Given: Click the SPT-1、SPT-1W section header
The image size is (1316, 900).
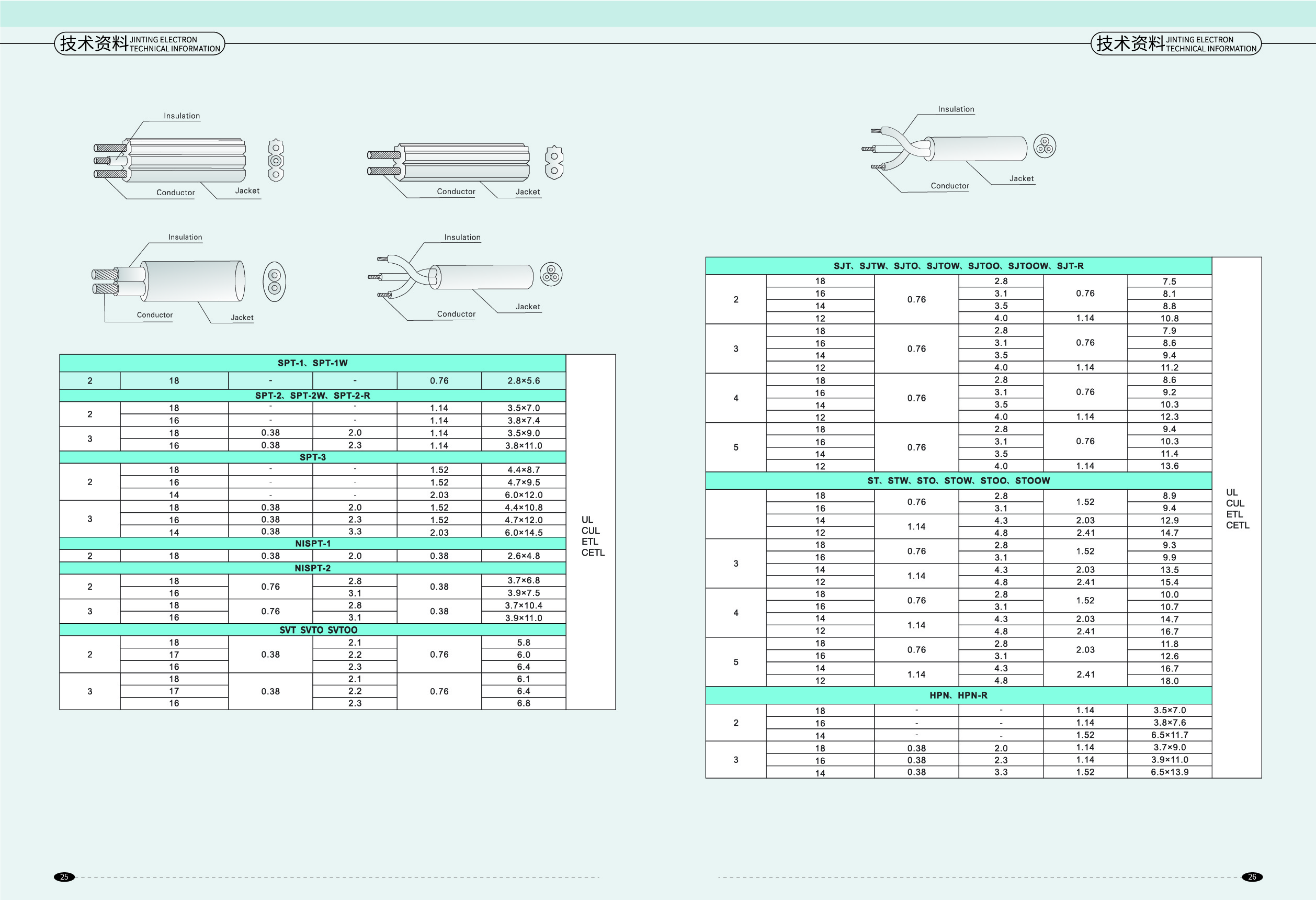Looking at the screenshot, I should tap(312, 363).
